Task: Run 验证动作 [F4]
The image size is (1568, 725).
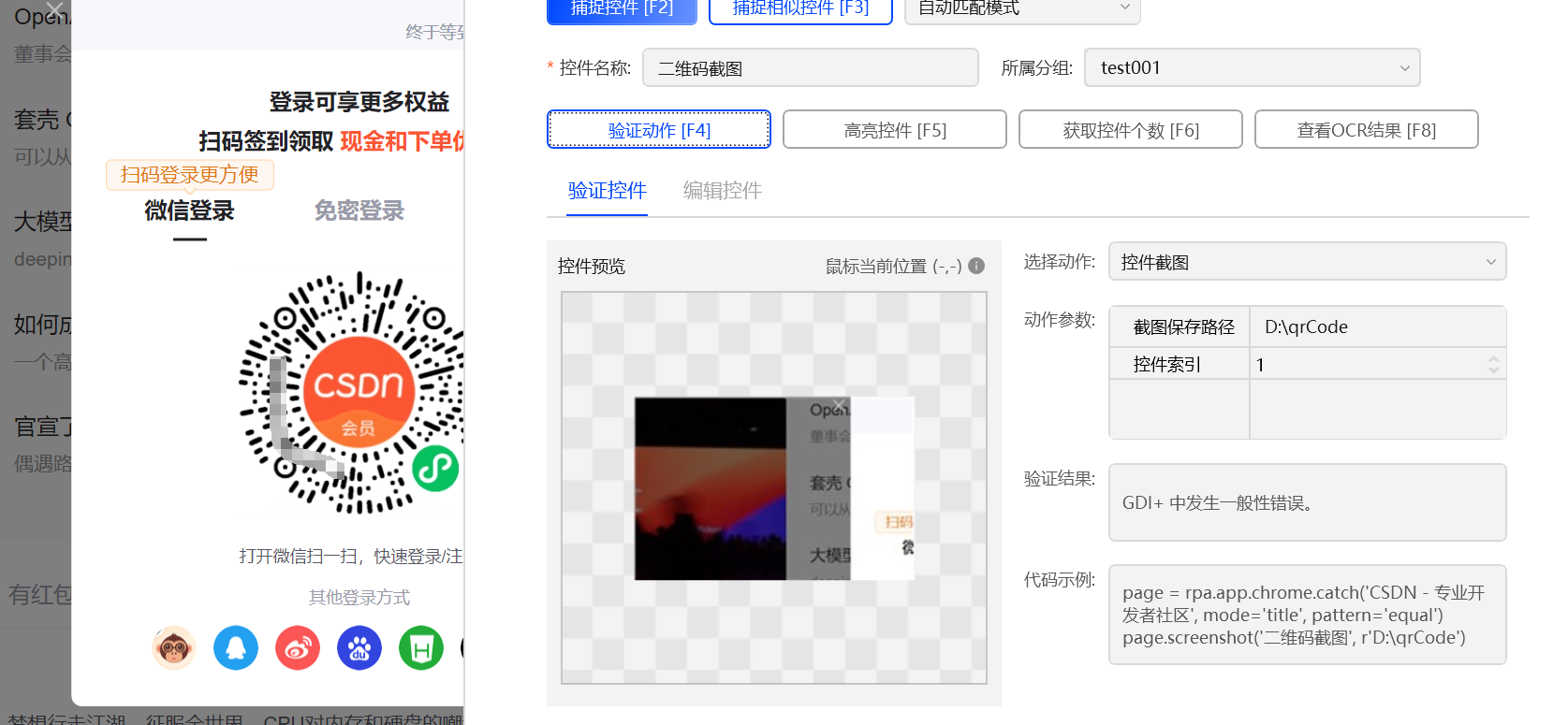Action: (x=659, y=130)
